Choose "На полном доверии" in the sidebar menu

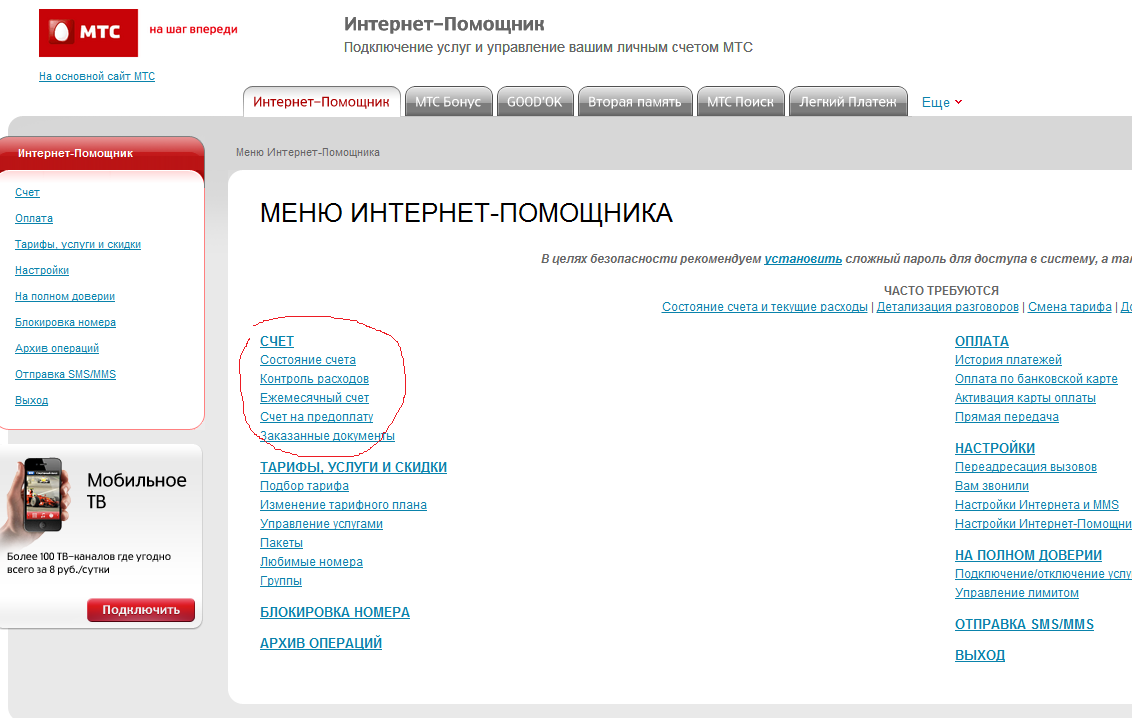point(65,296)
